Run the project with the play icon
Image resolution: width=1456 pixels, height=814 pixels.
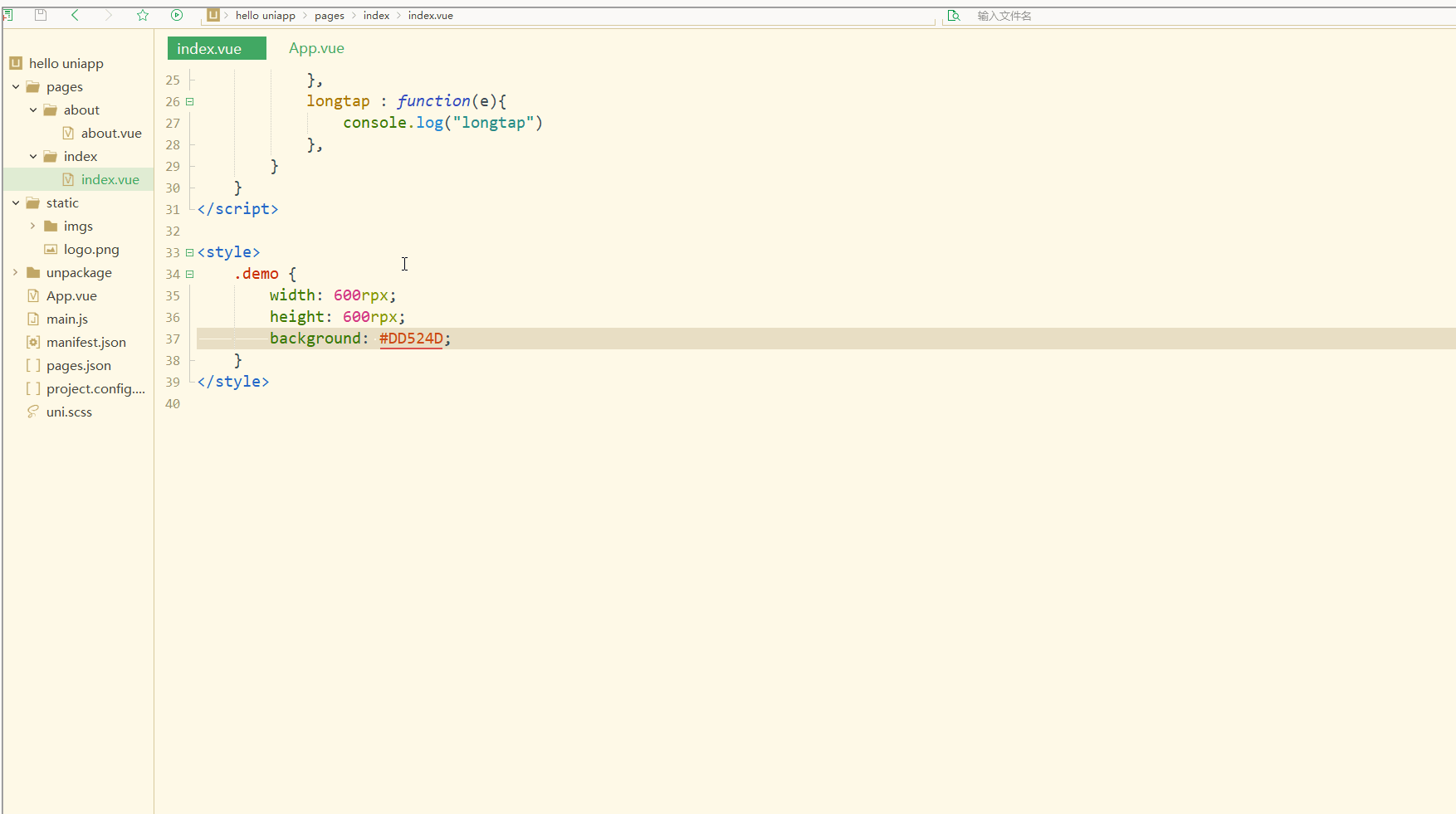[x=177, y=15]
